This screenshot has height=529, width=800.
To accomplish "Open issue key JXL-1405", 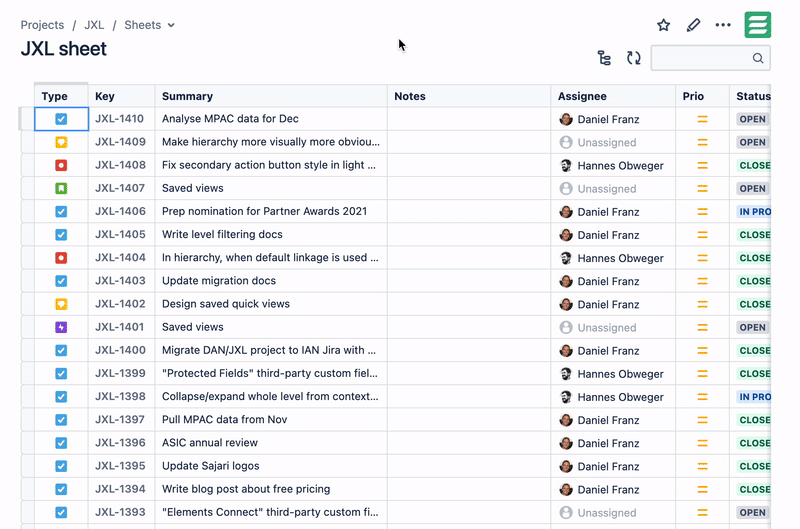I will click(120, 235).
